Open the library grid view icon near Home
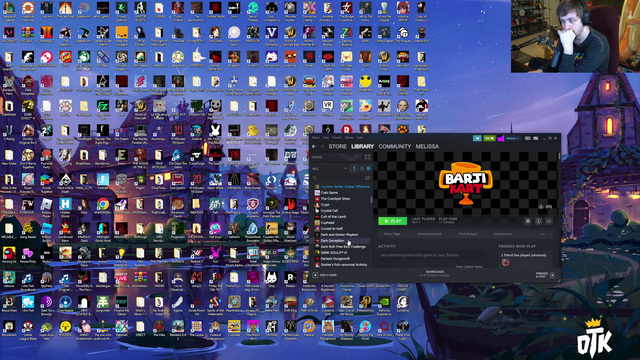The image size is (640, 360). point(367,157)
